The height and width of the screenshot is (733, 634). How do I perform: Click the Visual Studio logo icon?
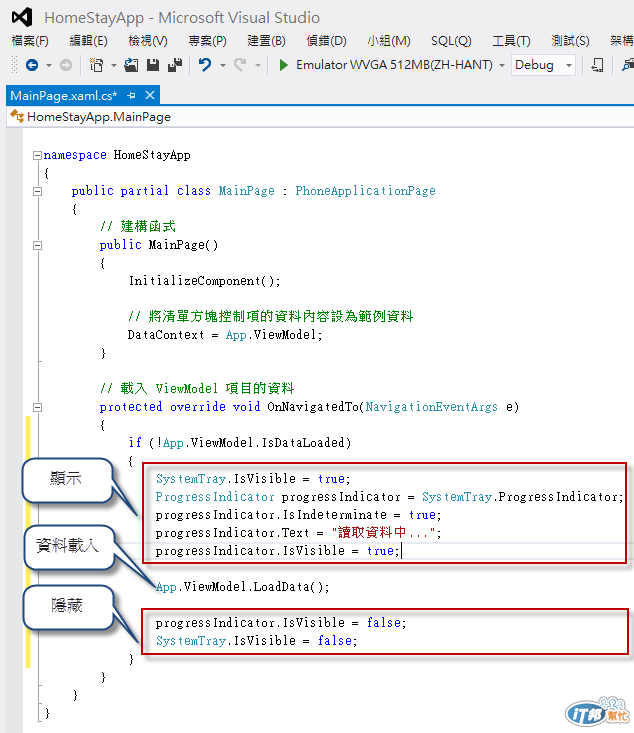click(x=22, y=17)
